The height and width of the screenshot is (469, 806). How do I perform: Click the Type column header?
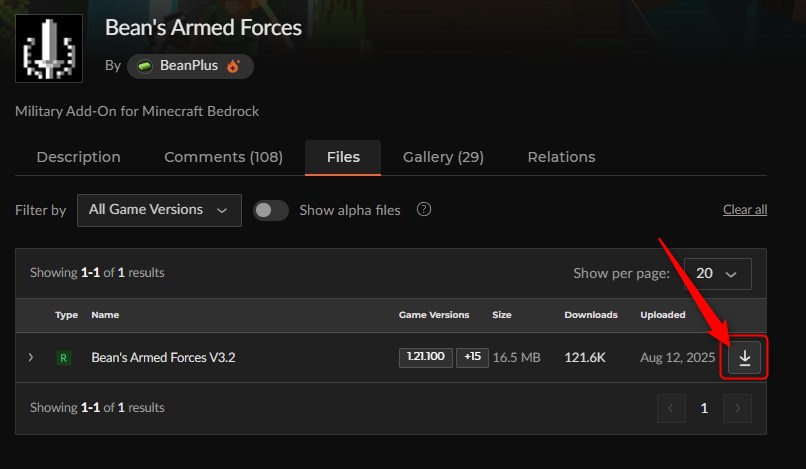point(66,315)
